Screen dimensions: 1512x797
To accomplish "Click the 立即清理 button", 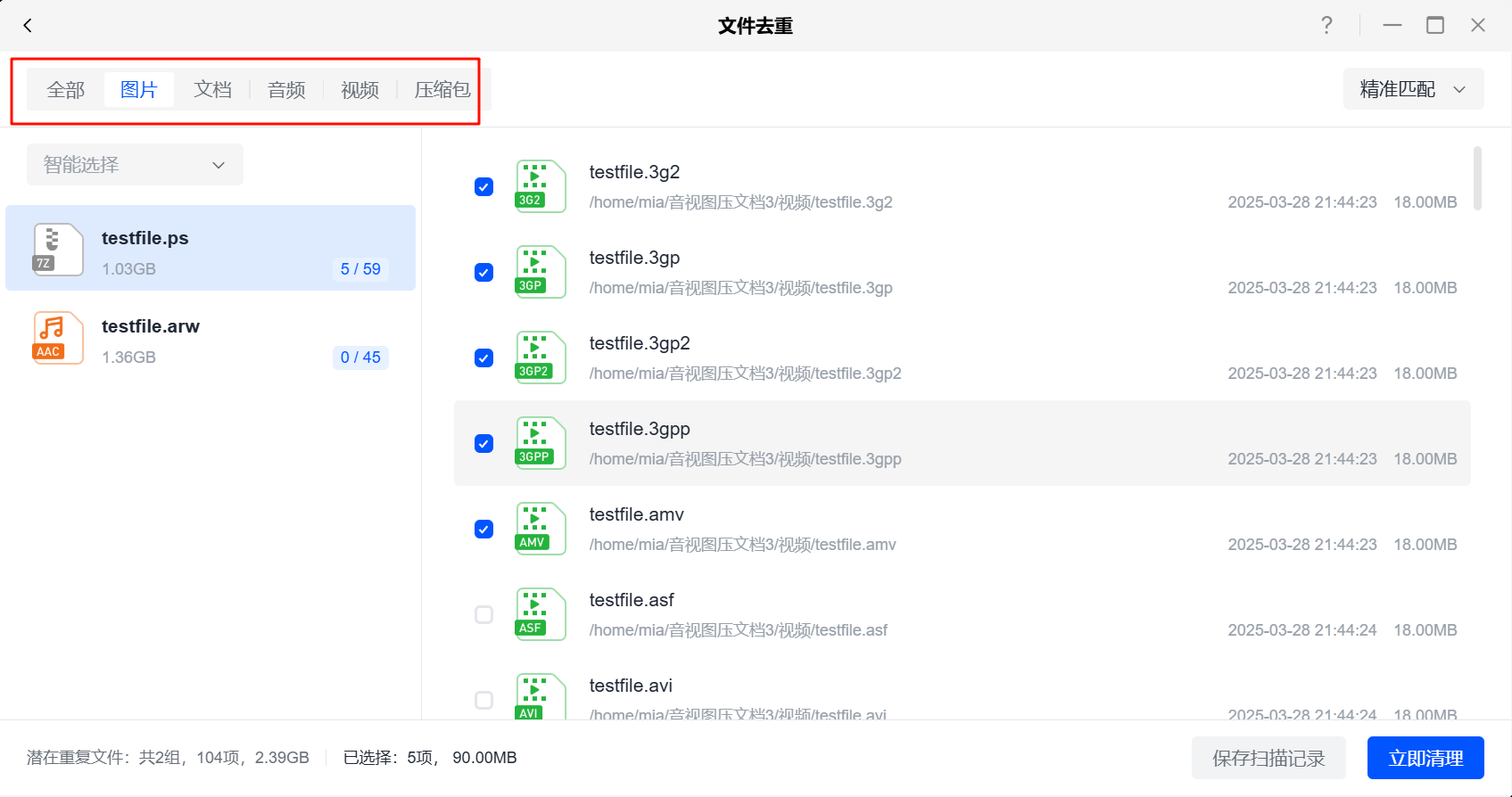I will [1425, 758].
